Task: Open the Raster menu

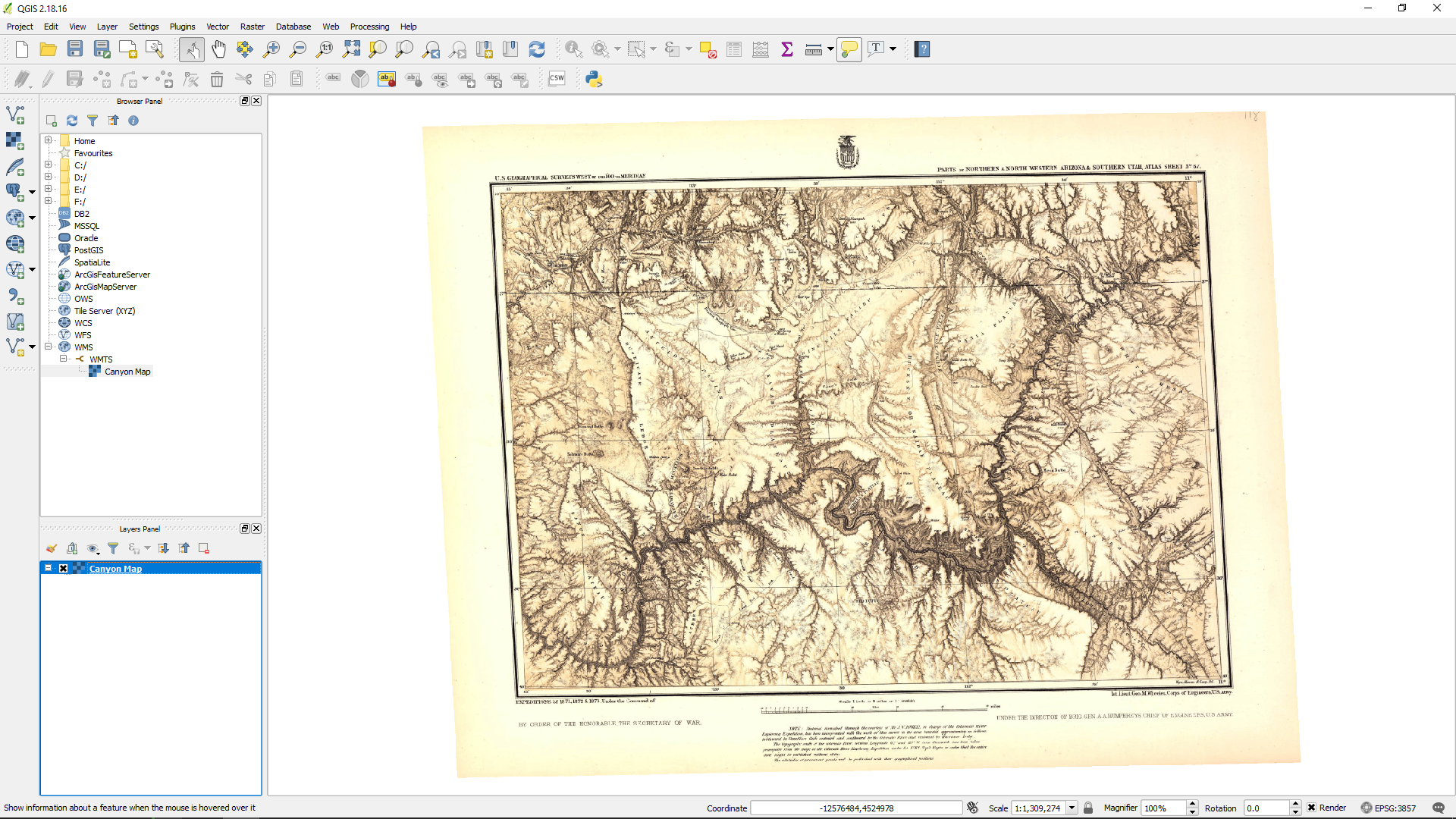Action: (x=252, y=27)
